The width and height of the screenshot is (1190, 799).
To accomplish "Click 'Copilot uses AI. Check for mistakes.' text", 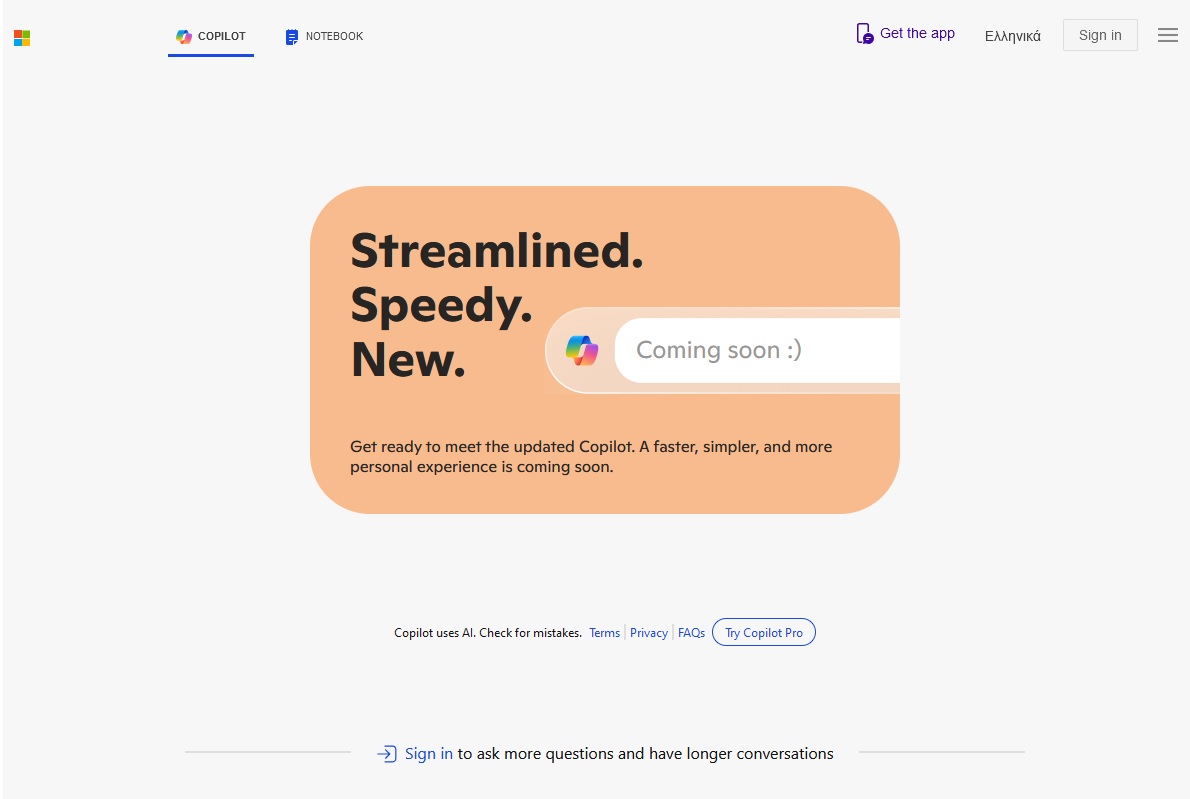I will pos(488,633).
